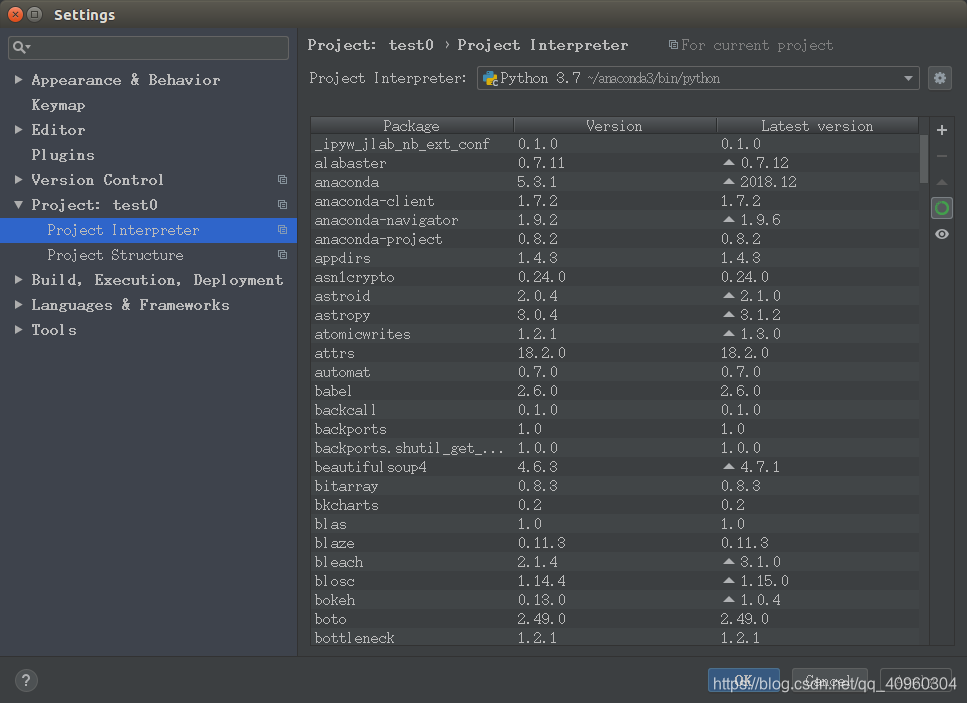Expand the Tools section
Viewport: 967px width, 703px height.
(19, 330)
